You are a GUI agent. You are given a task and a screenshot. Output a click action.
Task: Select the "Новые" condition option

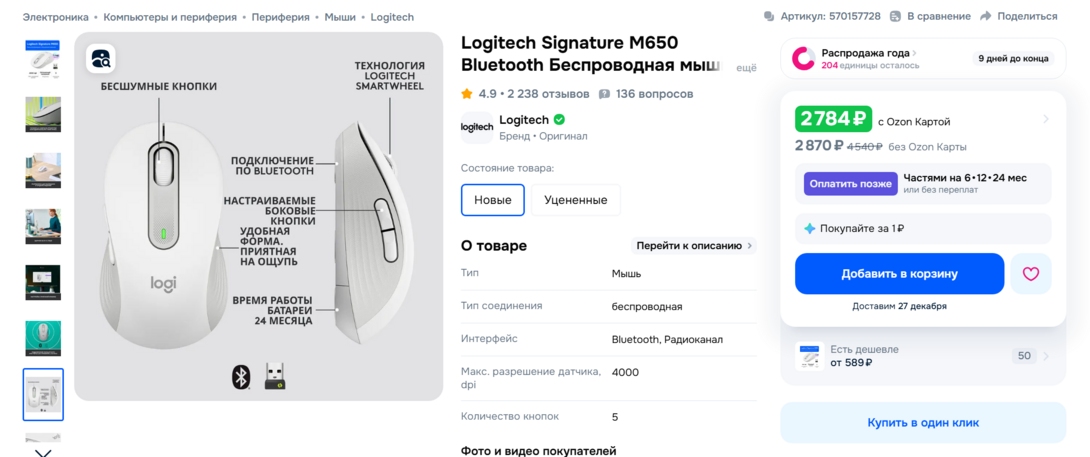tap(492, 199)
